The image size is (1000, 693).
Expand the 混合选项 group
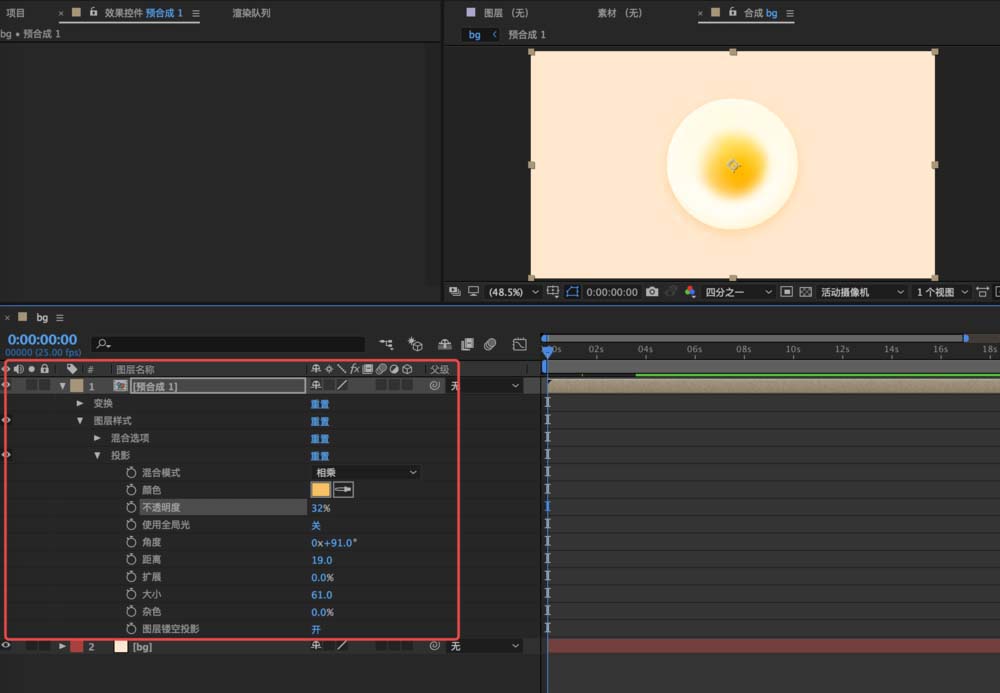[97, 438]
